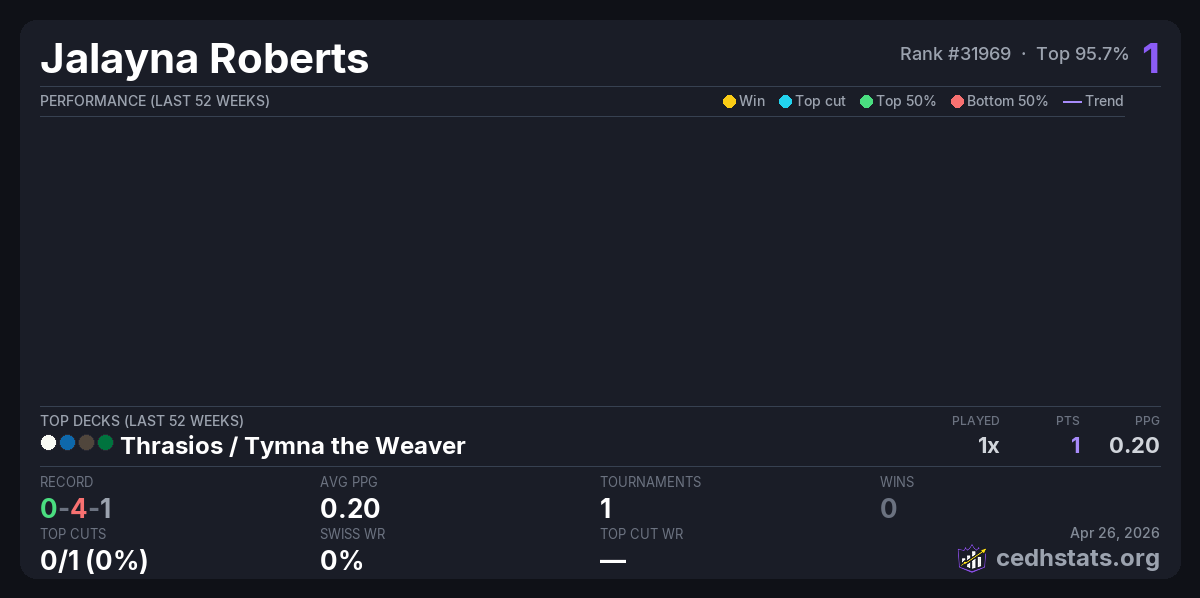Click the green mana color circle
This screenshot has width=1200, height=598.
[105, 442]
